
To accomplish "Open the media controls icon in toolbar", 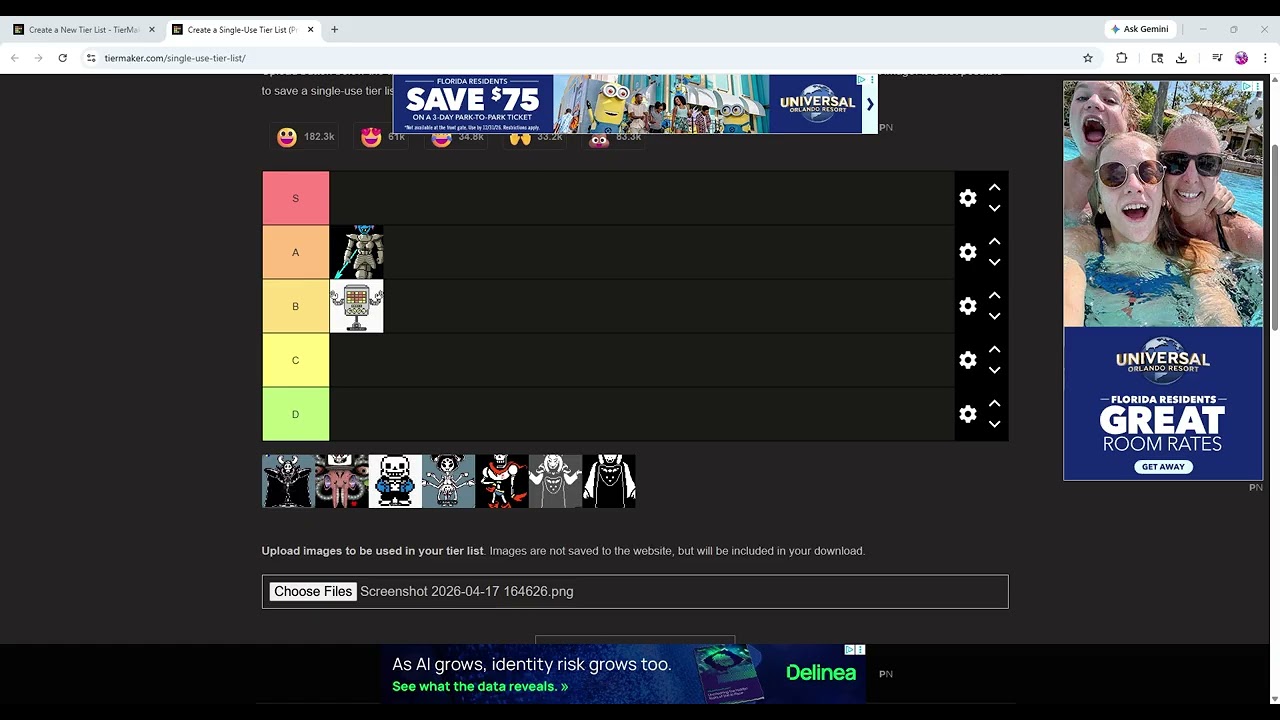I will [x=1217, y=58].
